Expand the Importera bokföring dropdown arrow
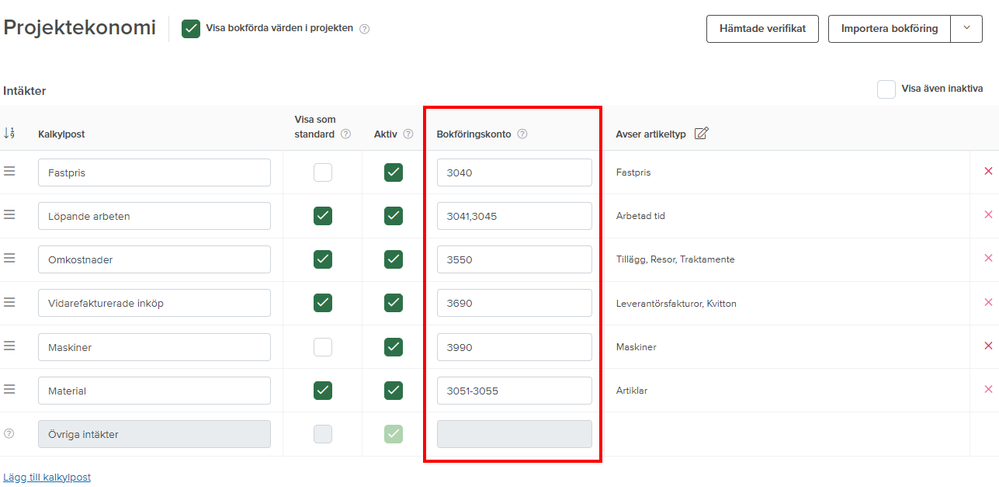This screenshot has height=487, width=999. pyautogui.click(x=966, y=28)
